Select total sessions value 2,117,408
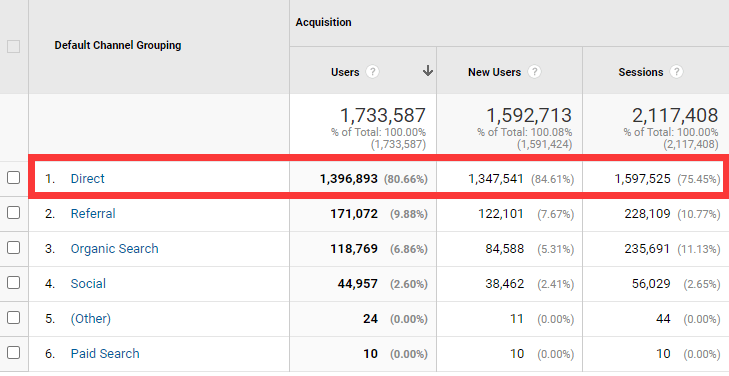Image resolution: width=729 pixels, height=376 pixels. [675, 115]
